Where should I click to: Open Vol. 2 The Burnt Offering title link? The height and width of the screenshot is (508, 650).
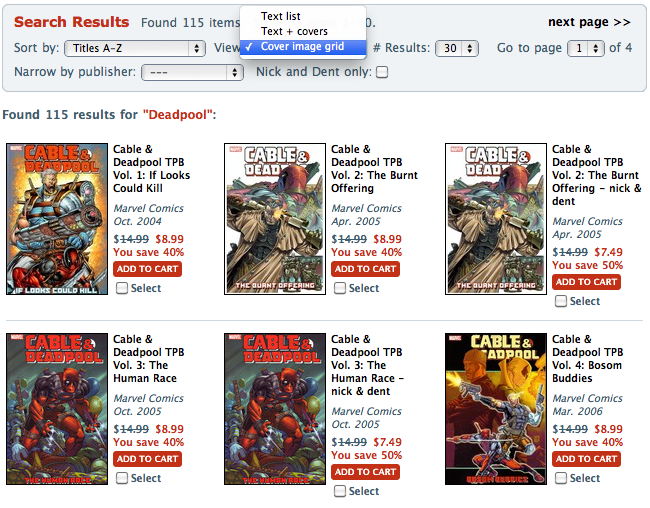point(374,169)
